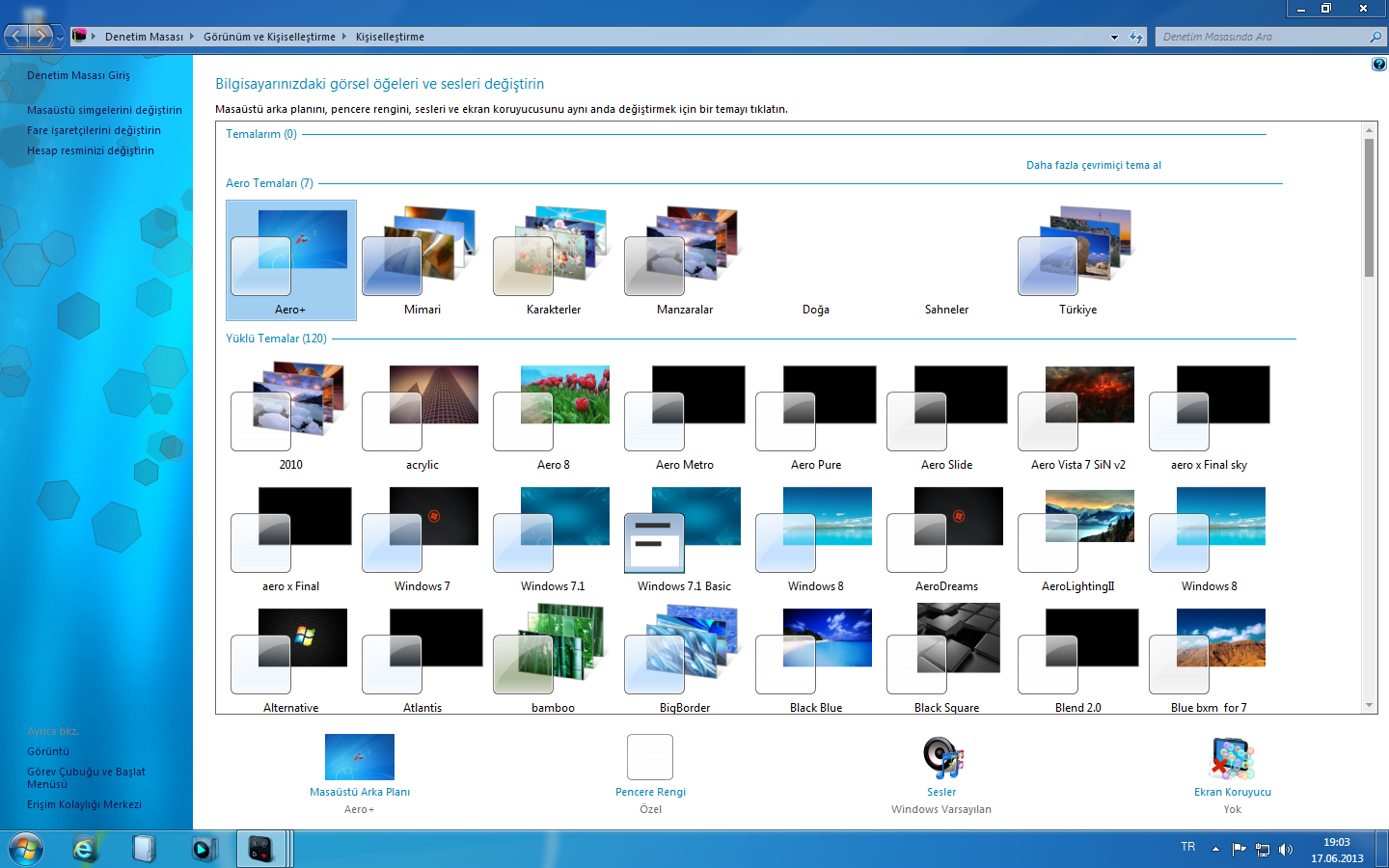Show hidden tray icons arrow
The image size is (1389, 868).
coord(1215,850)
